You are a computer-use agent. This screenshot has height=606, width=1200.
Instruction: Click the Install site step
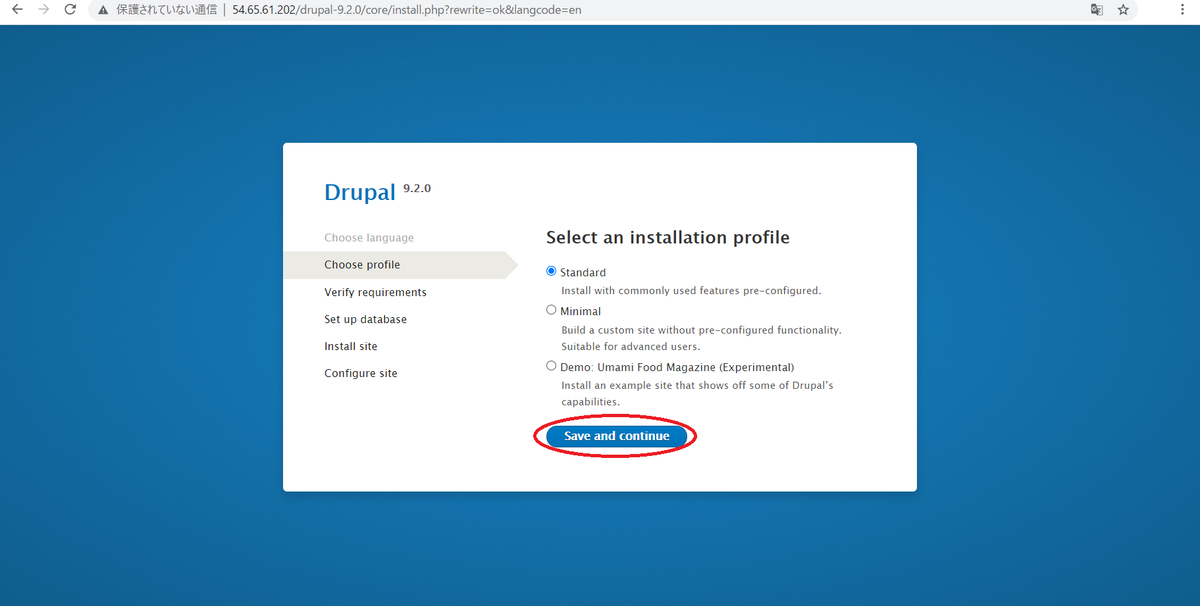[350, 346]
